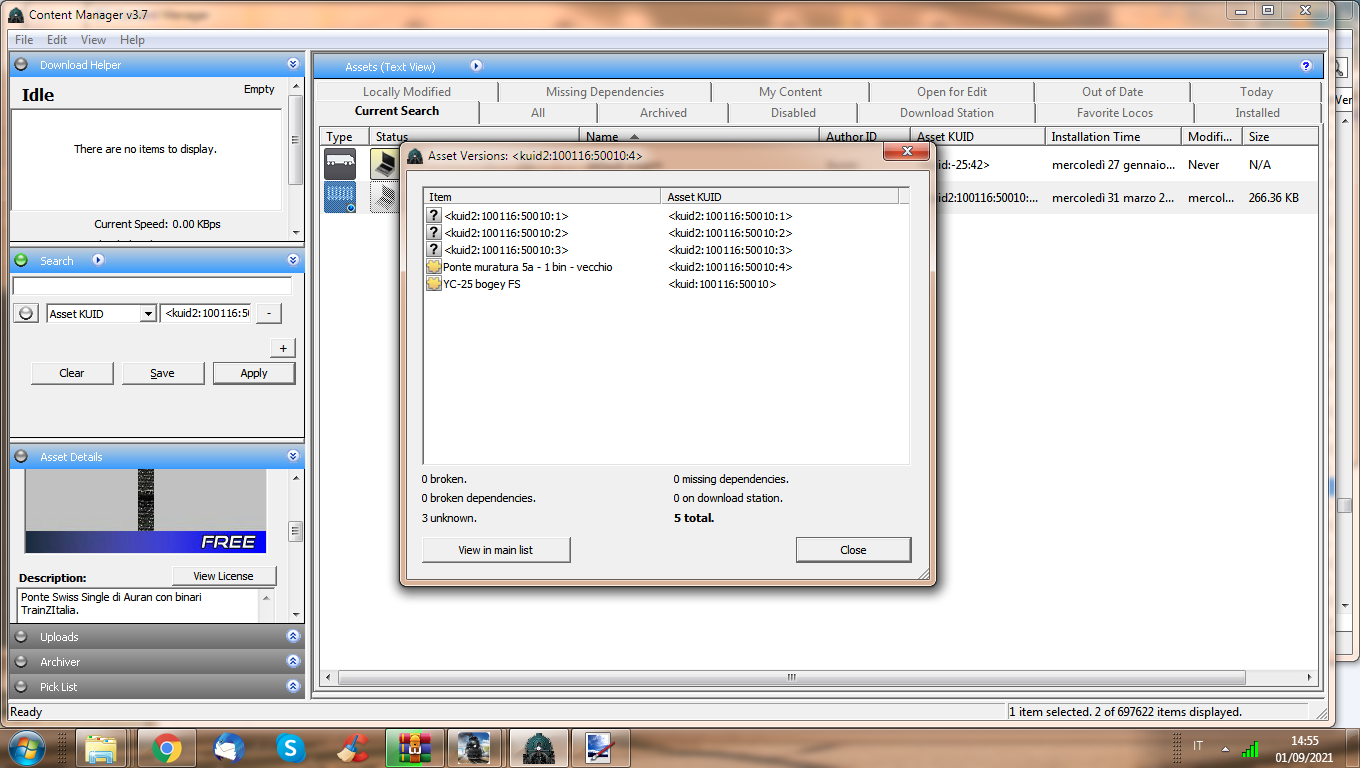This screenshot has height=768, width=1360.
Task: Open Skype from the taskbar
Action: point(291,748)
